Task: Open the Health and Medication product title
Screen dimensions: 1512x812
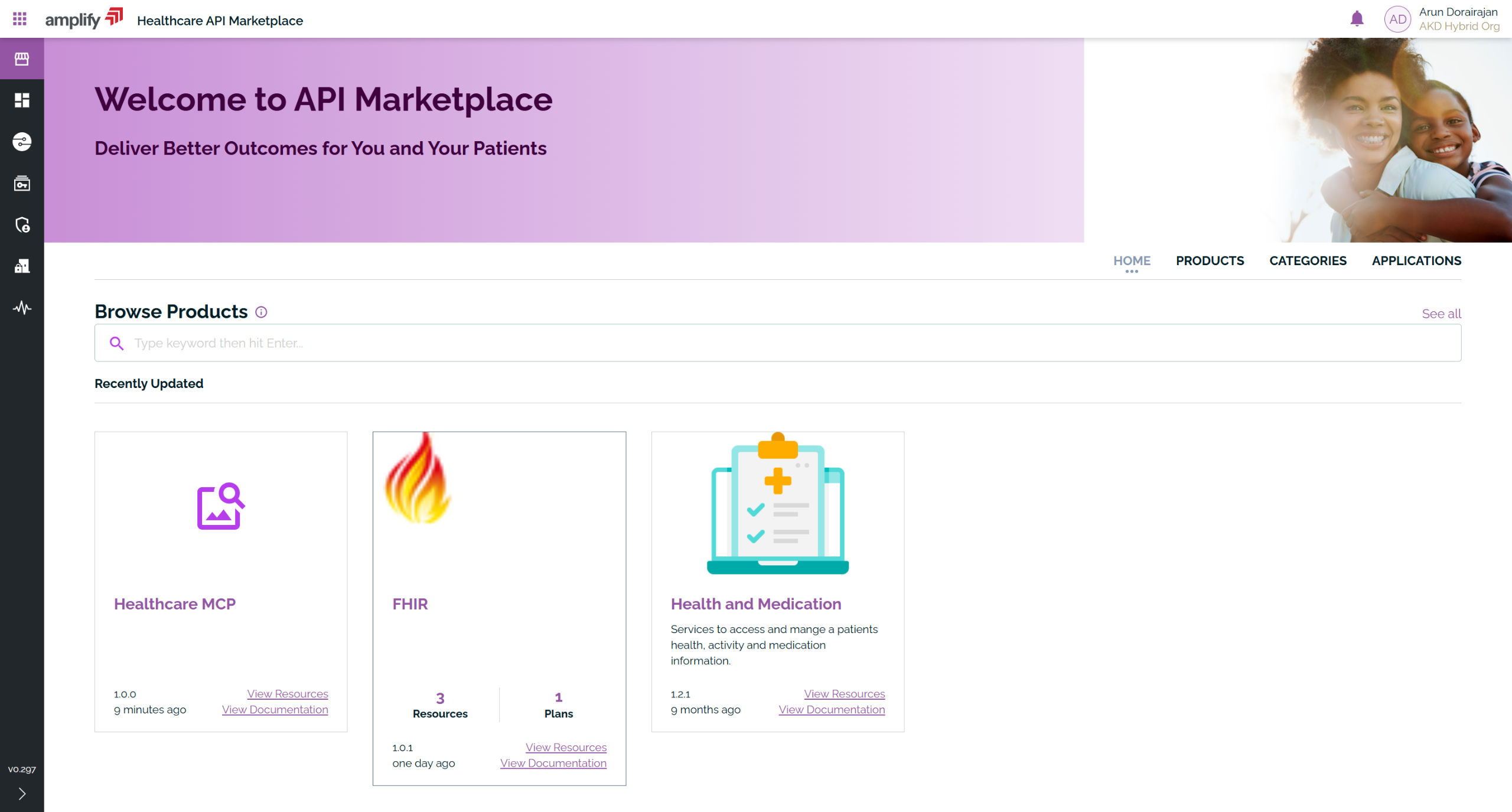Action: point(755,604)
